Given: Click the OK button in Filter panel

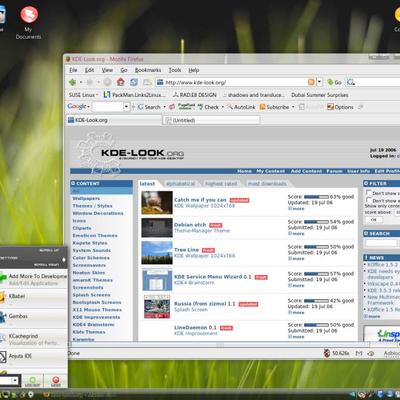Looking at the screenshot, I should pyautogui.click(x=374, y=220).
